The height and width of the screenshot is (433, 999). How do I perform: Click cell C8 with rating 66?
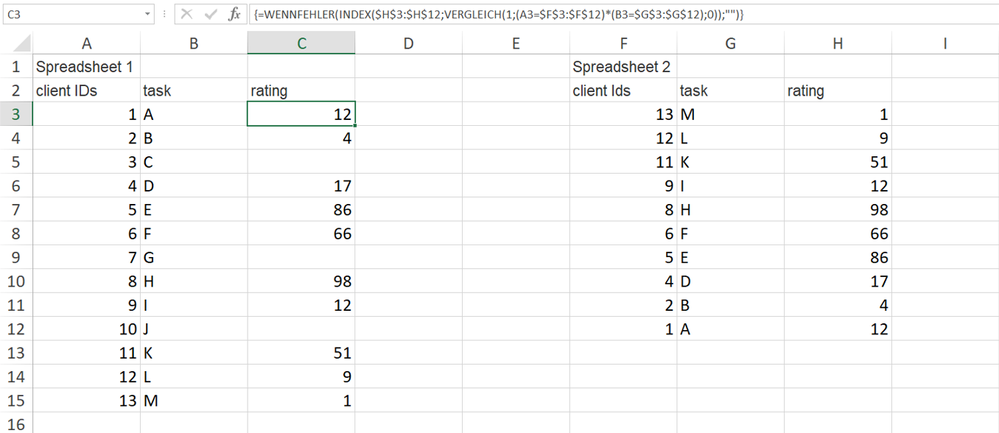tap(301, 234)
